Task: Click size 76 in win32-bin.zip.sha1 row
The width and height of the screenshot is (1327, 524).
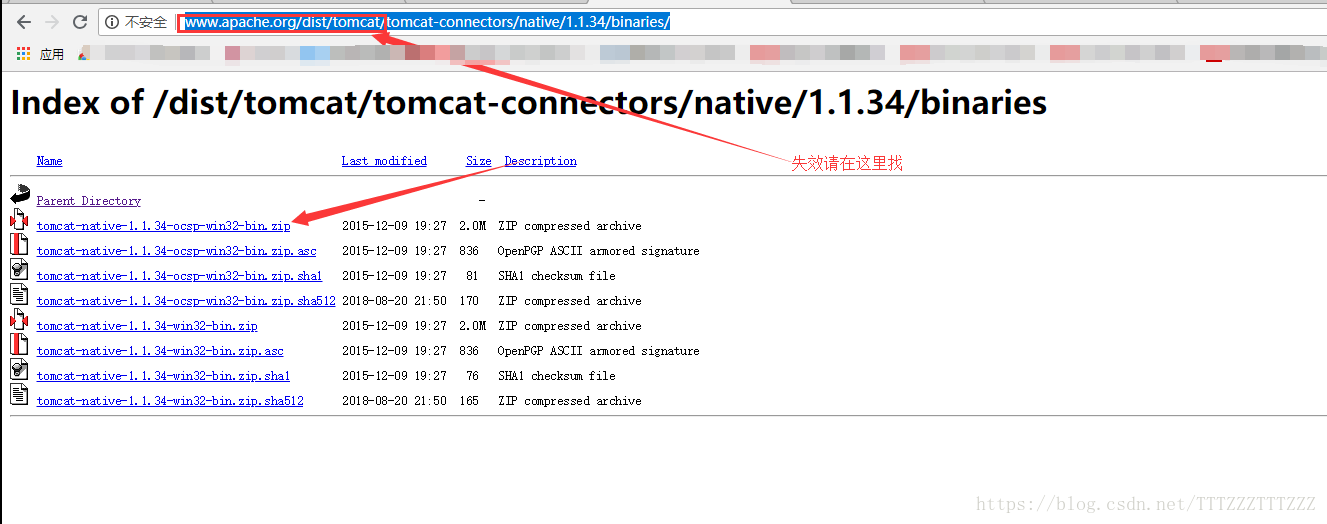Action: 472,376
